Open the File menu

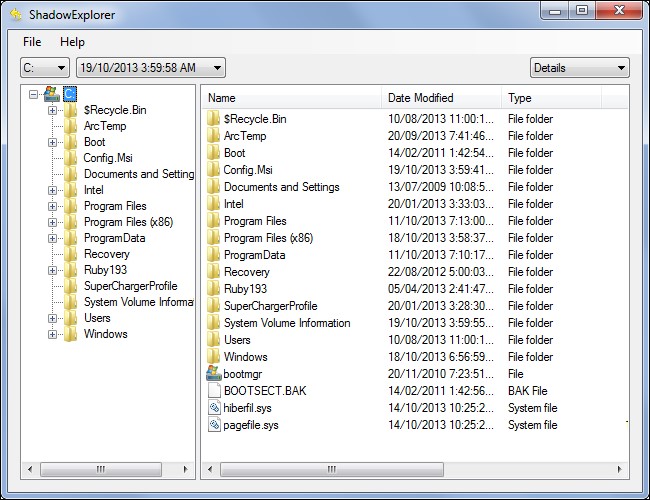tap(32, 42)
